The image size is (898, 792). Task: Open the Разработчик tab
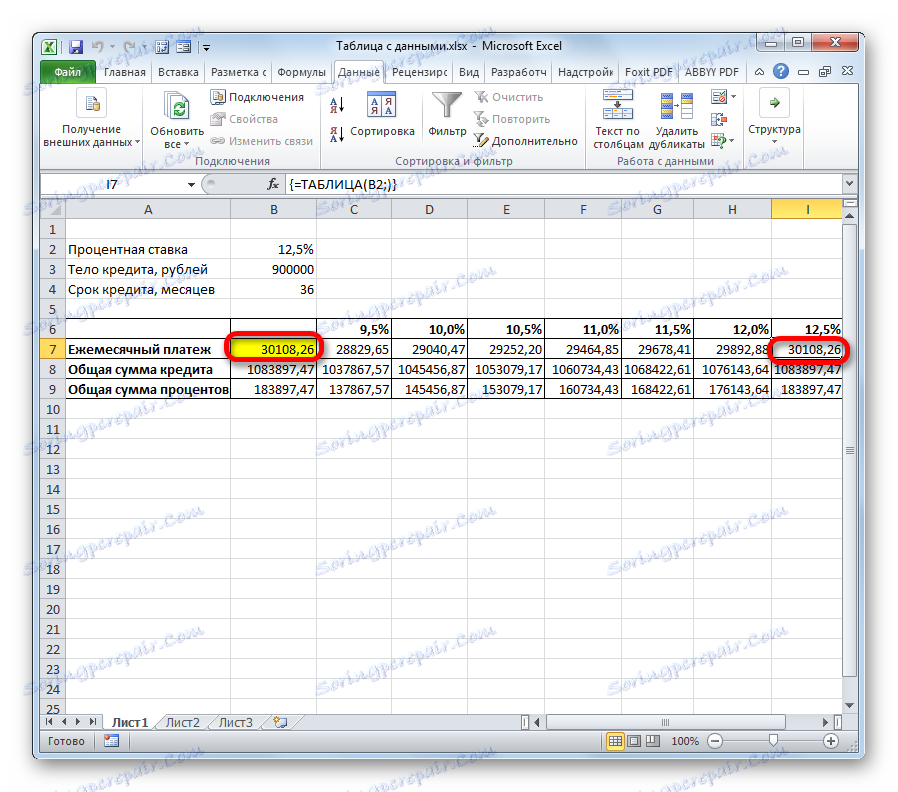518,72
